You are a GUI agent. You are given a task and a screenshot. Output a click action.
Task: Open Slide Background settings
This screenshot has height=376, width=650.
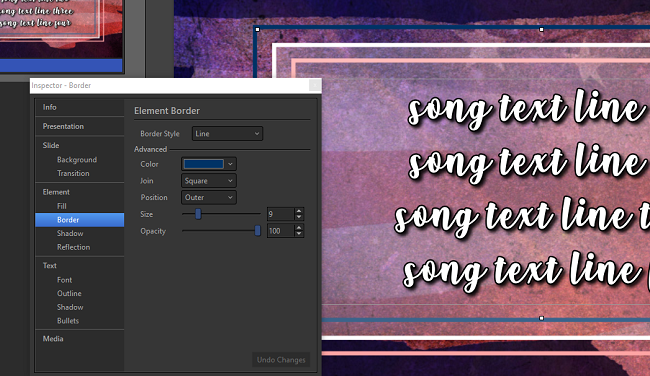[x=77, y=160]
